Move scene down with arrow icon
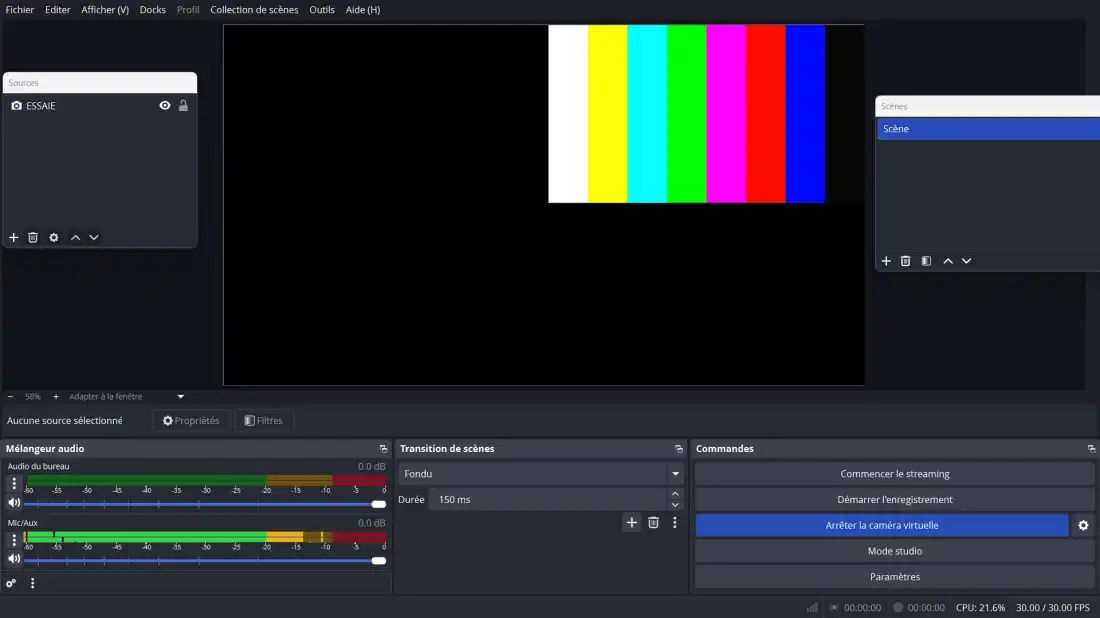 tap(966, 261)
